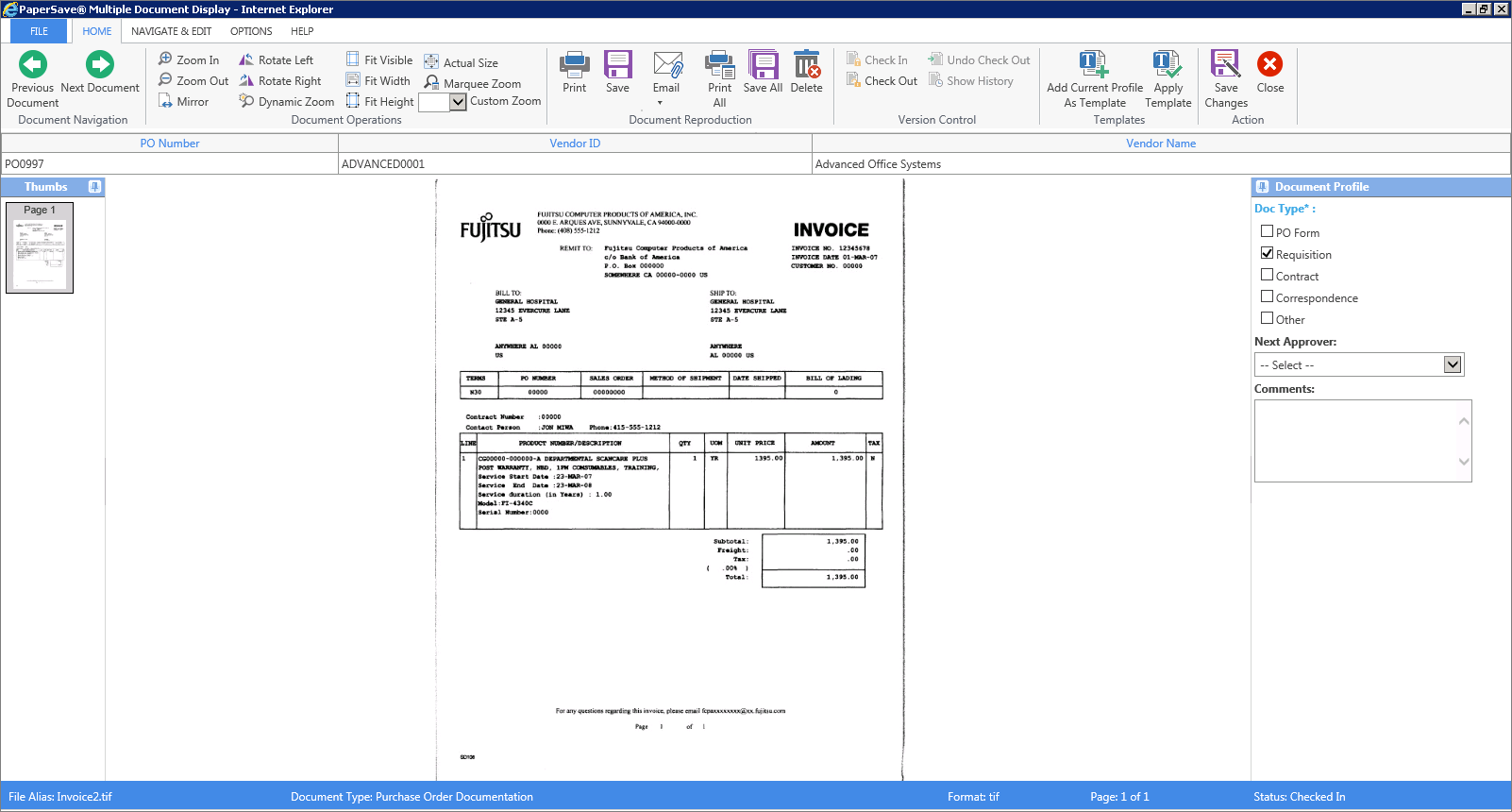Check the Contract doc type

pos(1267,274)
